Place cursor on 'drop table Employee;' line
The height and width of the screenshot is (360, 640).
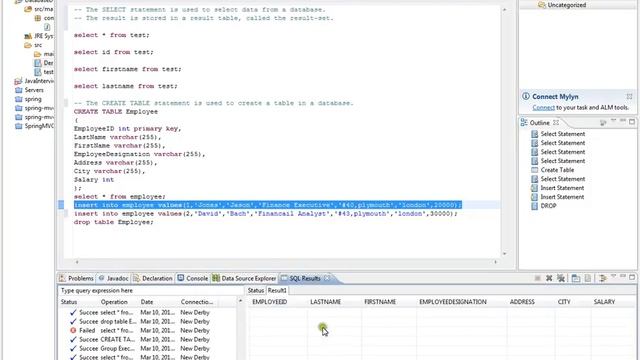[113, 222]
